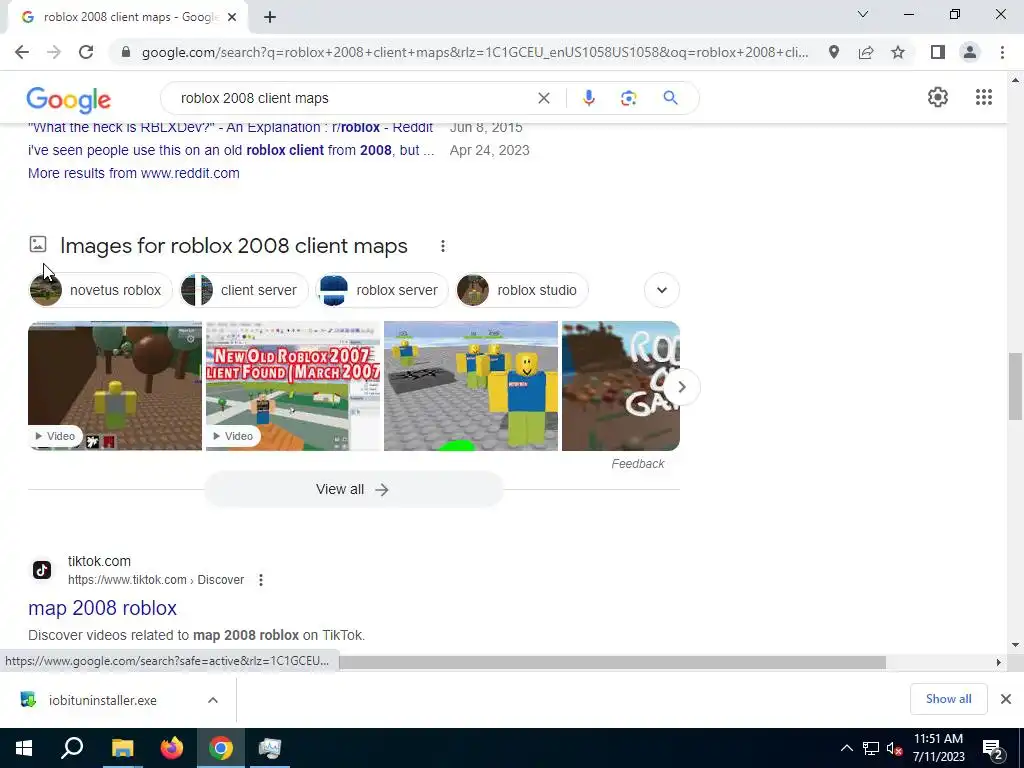The image size is (1024, 768).
Task: Filter images by roblox server
Action: 382,290
